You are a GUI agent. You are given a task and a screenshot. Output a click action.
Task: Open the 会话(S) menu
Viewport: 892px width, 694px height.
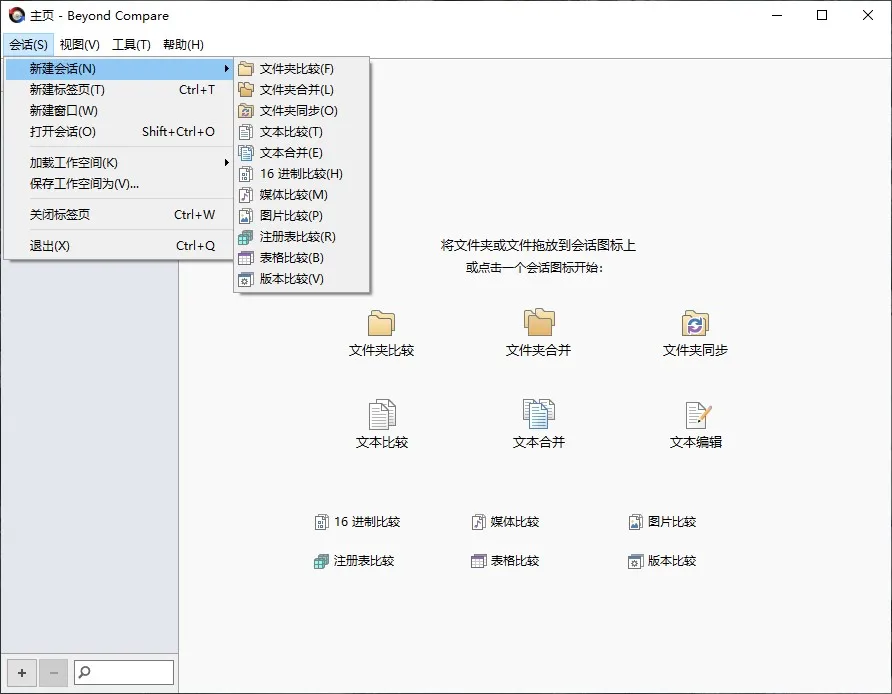coord(28,44)
